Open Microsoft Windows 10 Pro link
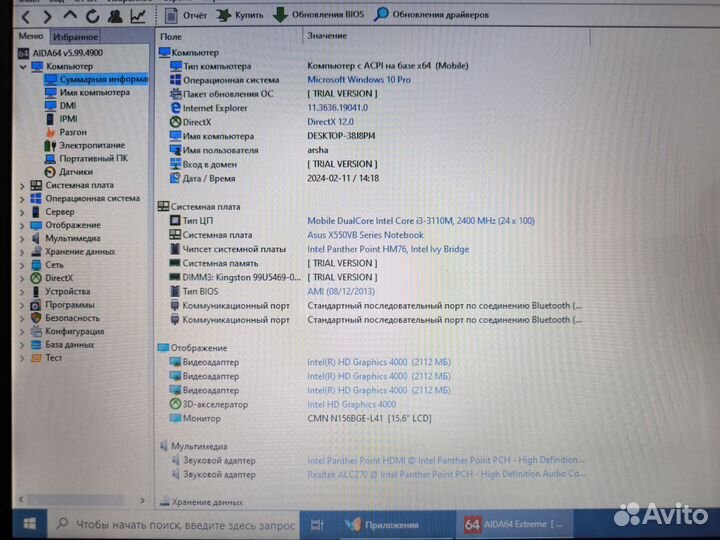The image size is (720, 540). (359, 79)
